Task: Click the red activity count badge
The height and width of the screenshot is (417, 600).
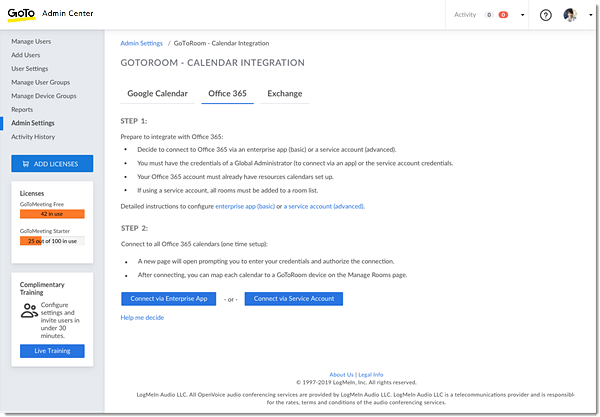Action: coord(503,15)
